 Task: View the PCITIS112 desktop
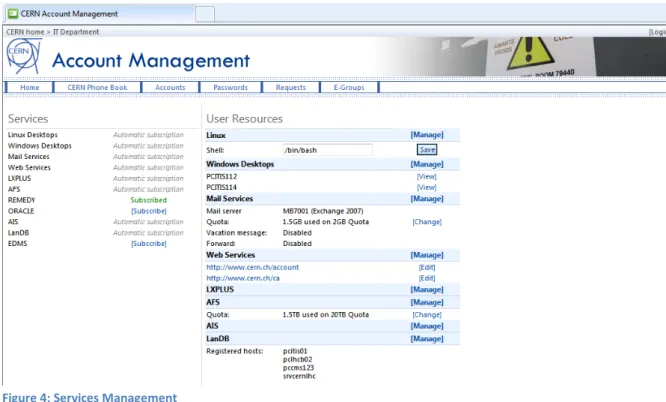pos(426,176)
